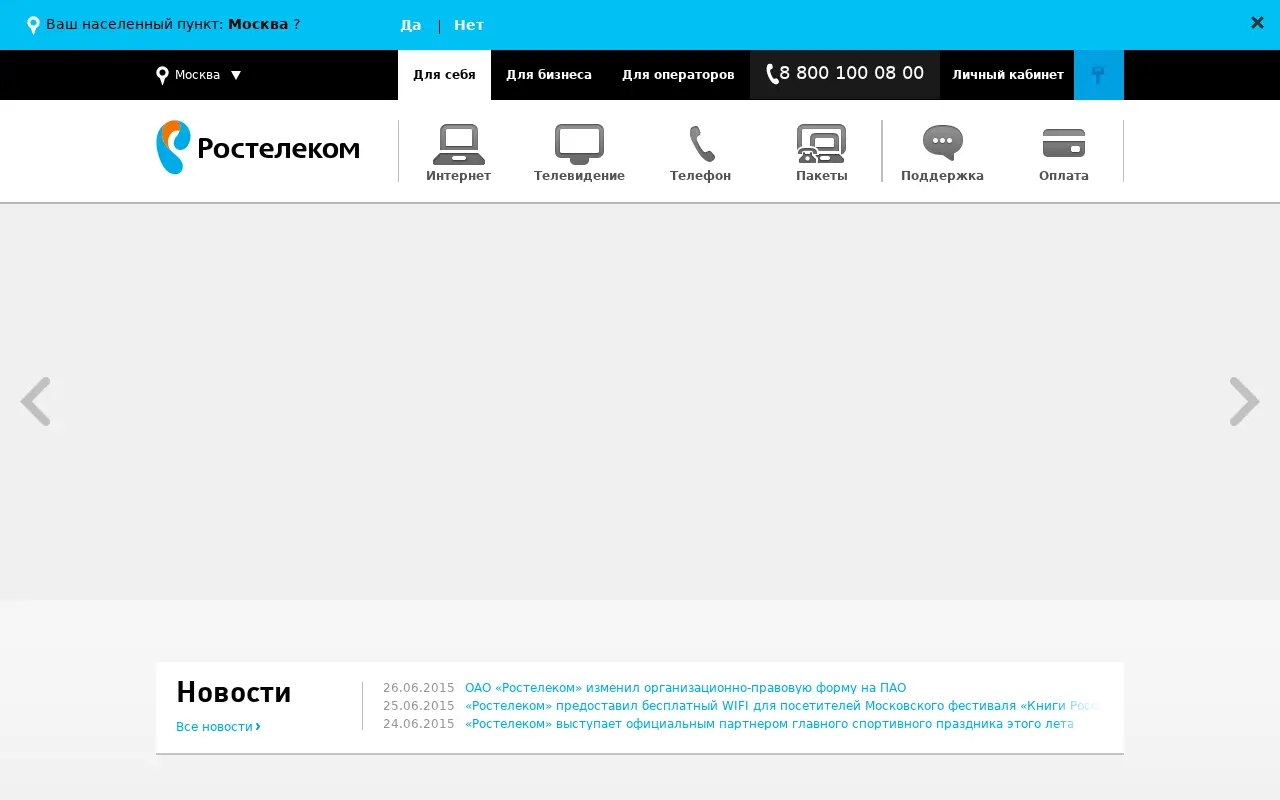
Task: Open the Пакеты bundle icon
Action: pos(821,144)
